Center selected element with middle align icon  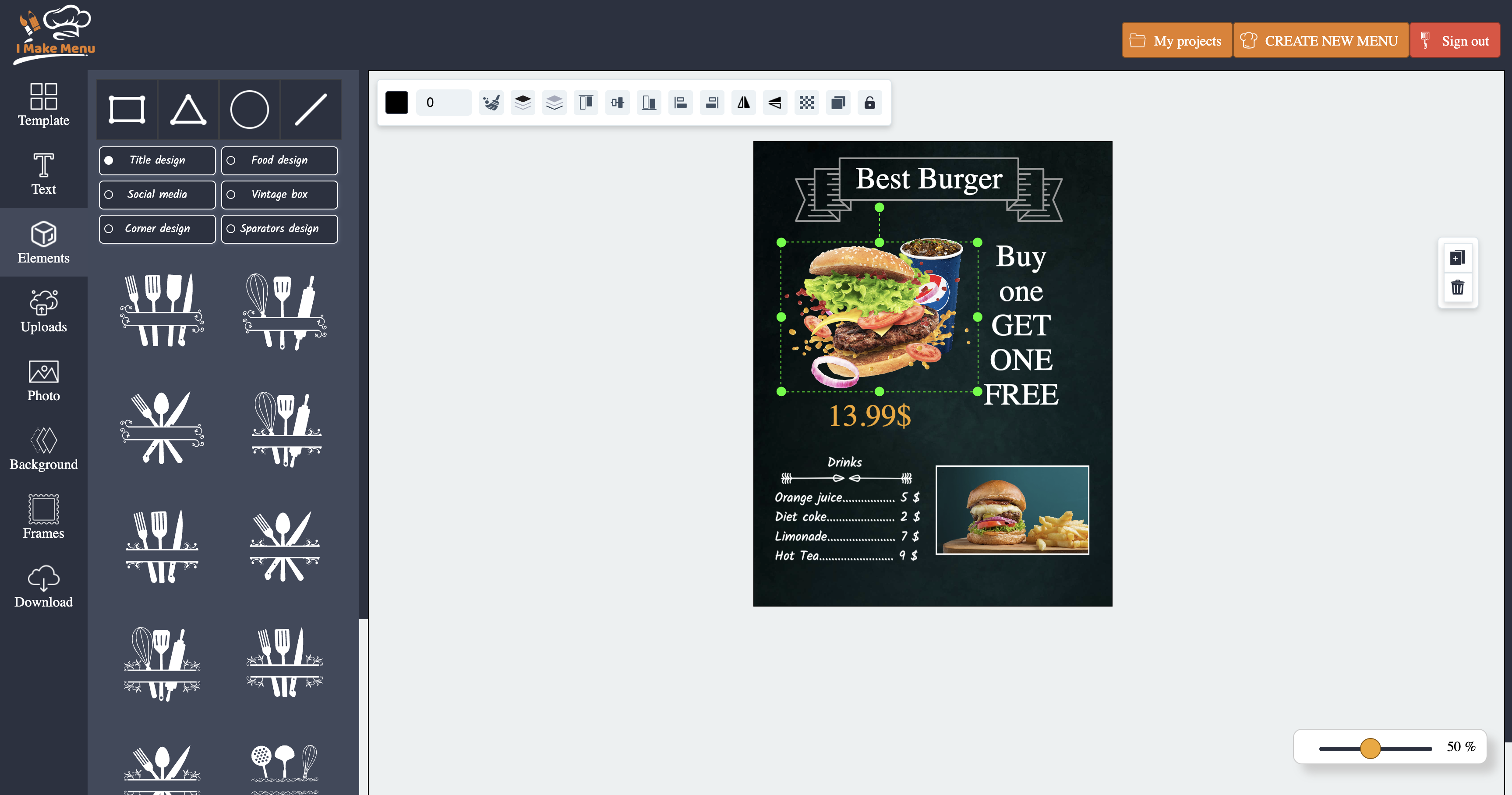coord(618,103)
